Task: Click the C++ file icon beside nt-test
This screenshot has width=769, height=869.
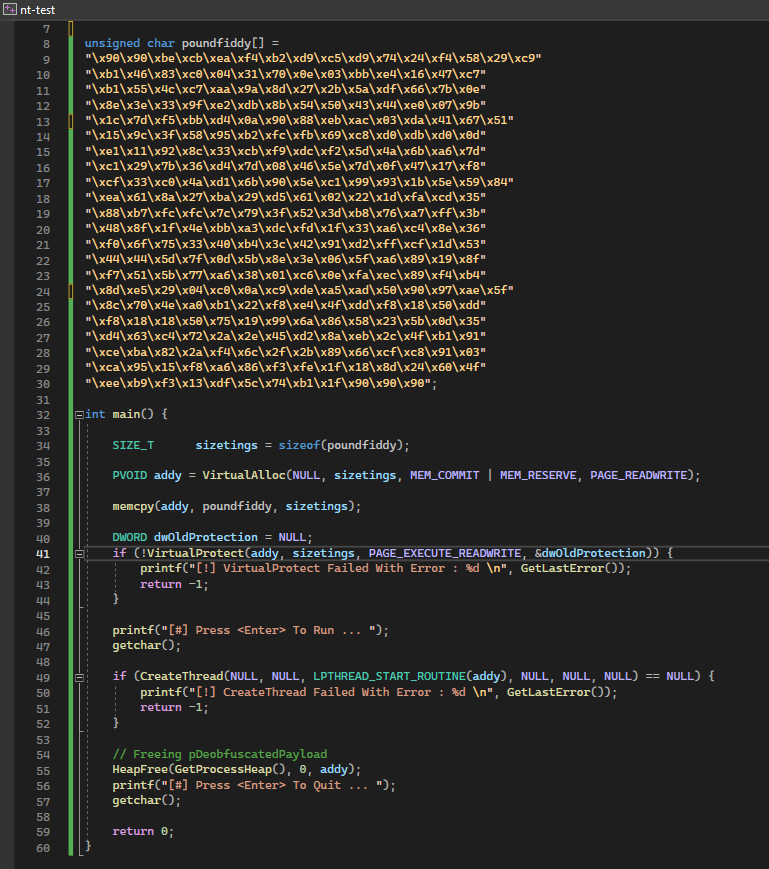Action: click(9, 9)
